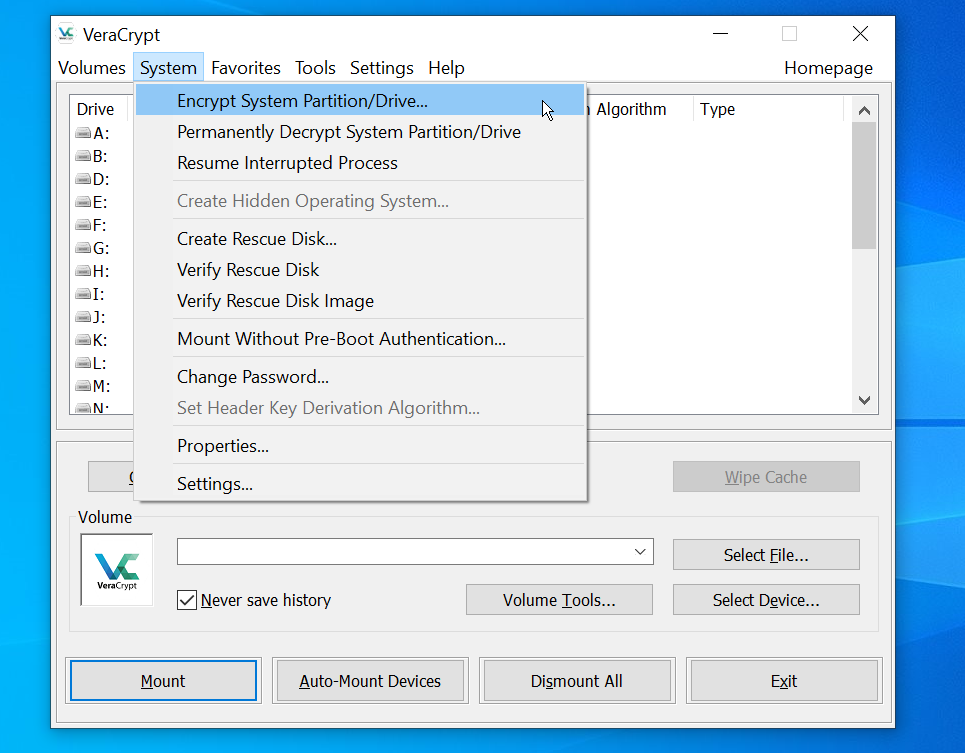Choose the drive M: icon
Image resolution: width=965 pixels, height=753 pixels.
coord(83,386)
